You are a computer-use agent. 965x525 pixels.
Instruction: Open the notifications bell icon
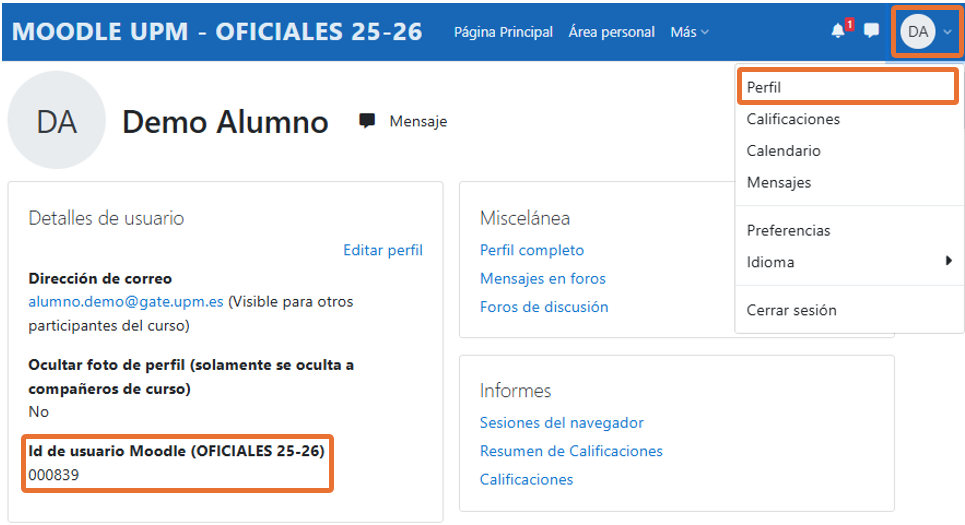tap(838, 31)
